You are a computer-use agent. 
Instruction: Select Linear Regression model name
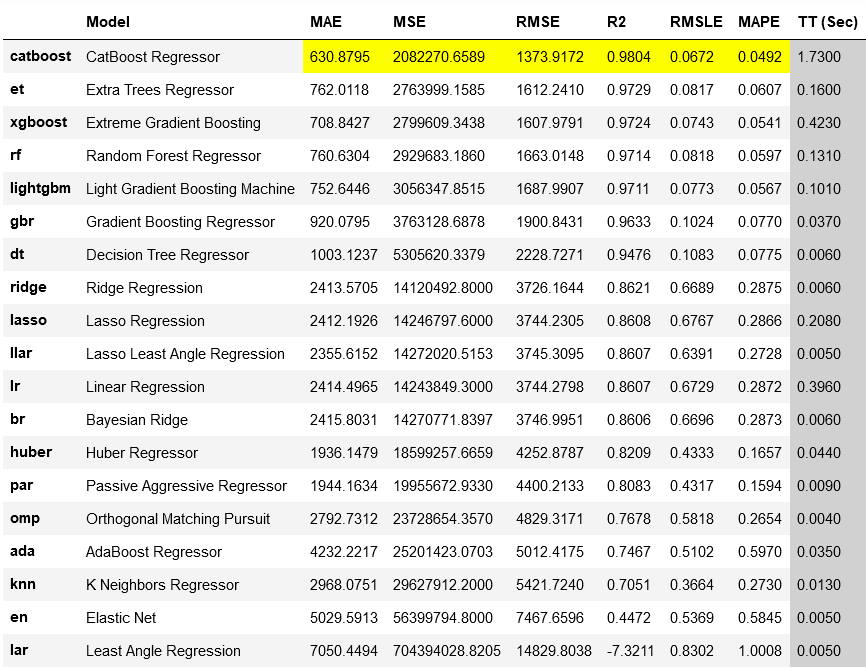[145, 387]
